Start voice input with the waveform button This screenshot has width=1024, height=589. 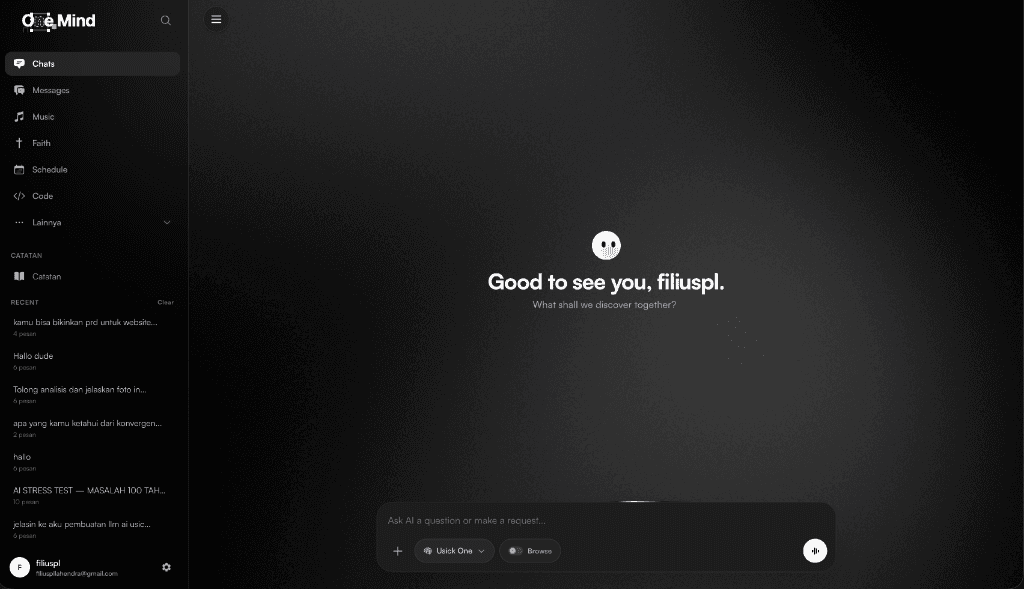[815, 551]
